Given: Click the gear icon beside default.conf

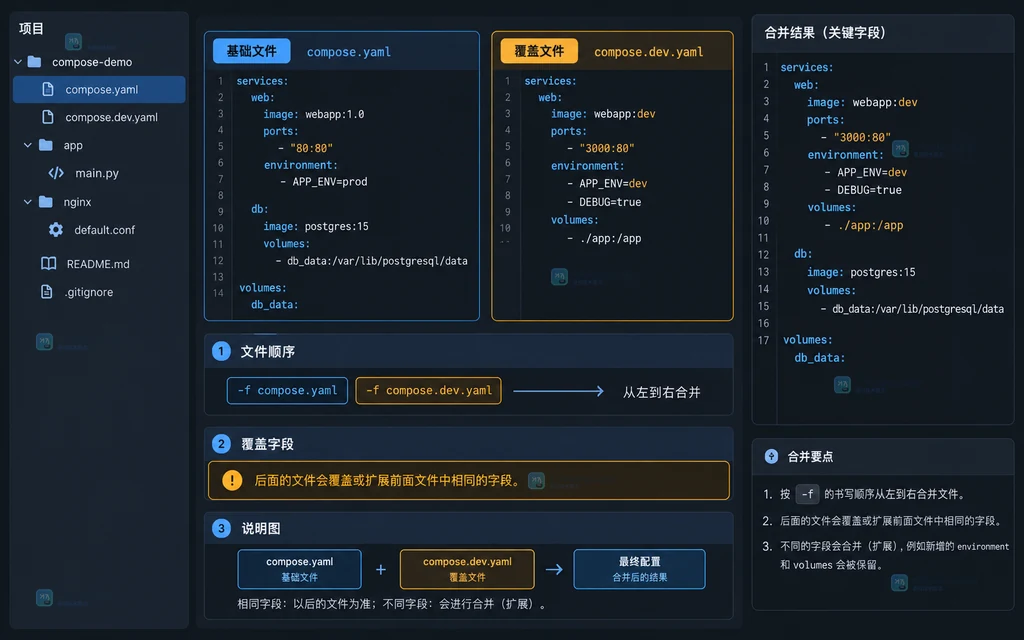Looking at the screenshot, I should pyautogui.click(x=56, y=230).
